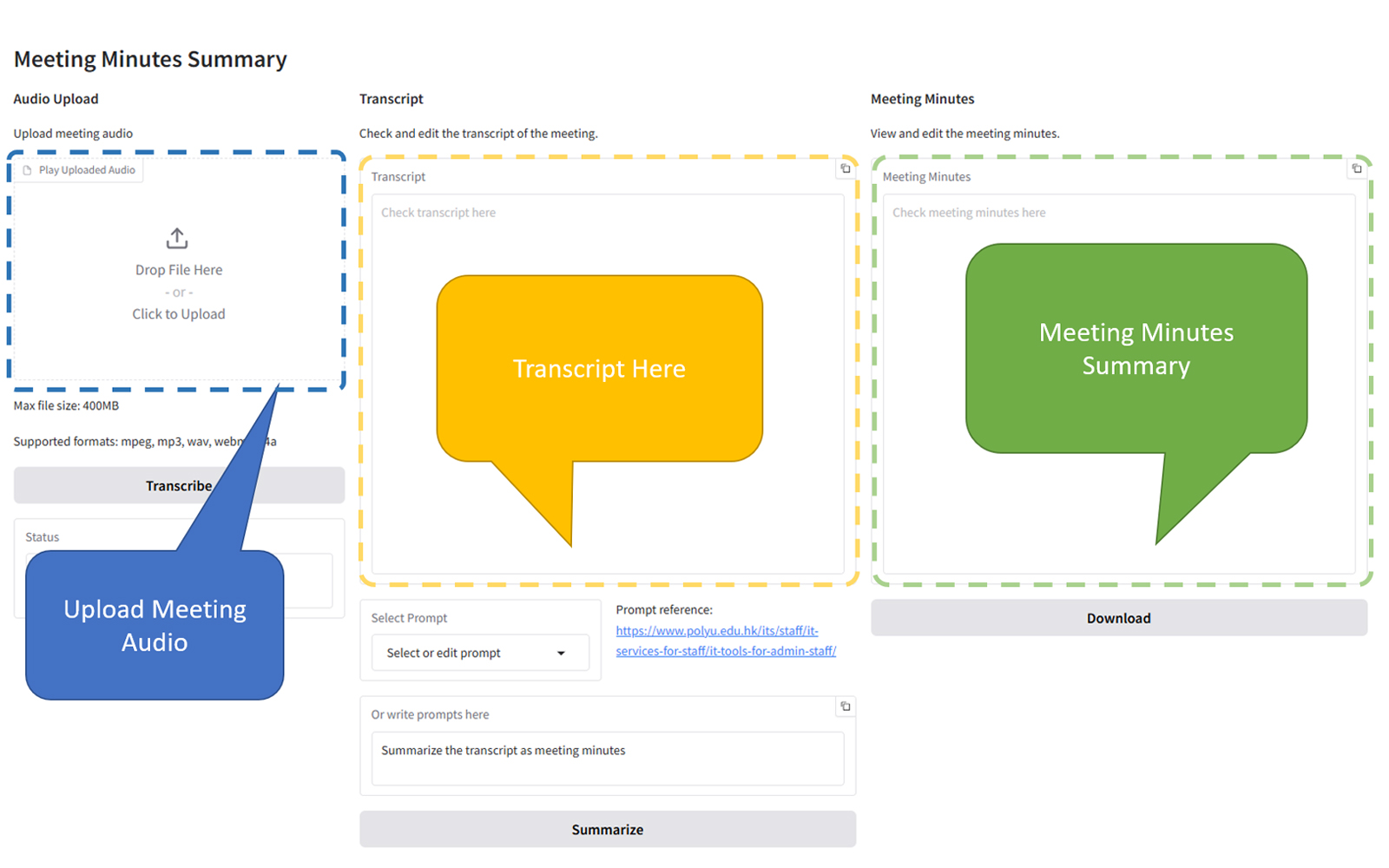This screenshot has width=1389, height=868.
Task: Click the yellow Transcript Here callout
Action: pos(599,369)
